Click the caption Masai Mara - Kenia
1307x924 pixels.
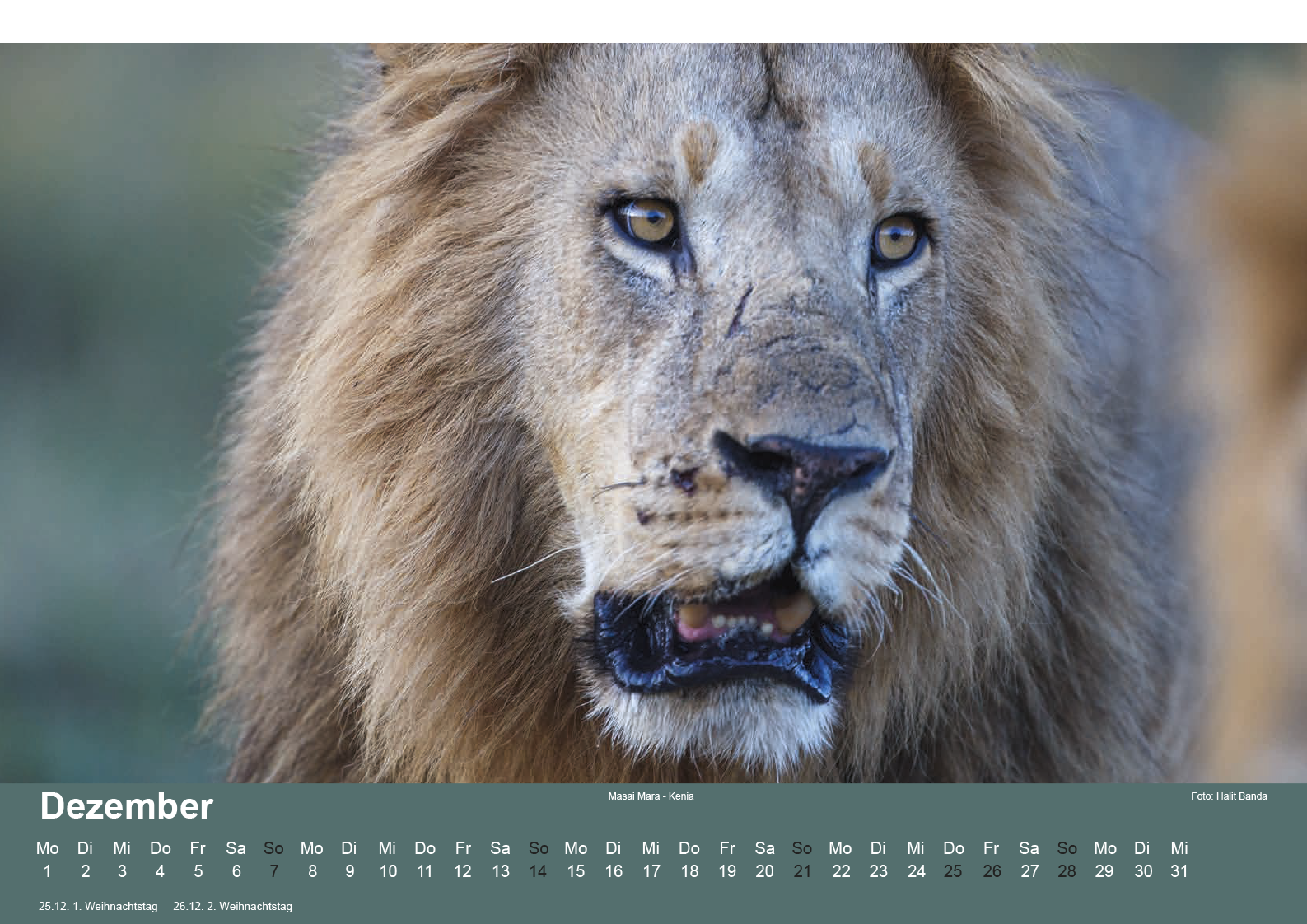point(651,796)
